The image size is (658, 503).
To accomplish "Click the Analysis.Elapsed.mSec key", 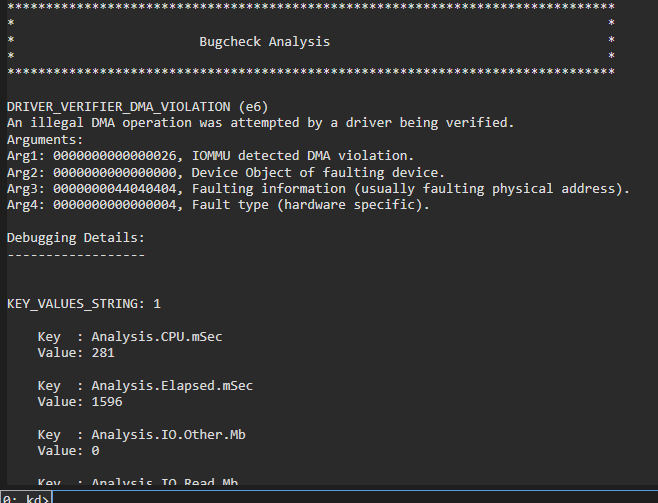I will pos(172,385).
